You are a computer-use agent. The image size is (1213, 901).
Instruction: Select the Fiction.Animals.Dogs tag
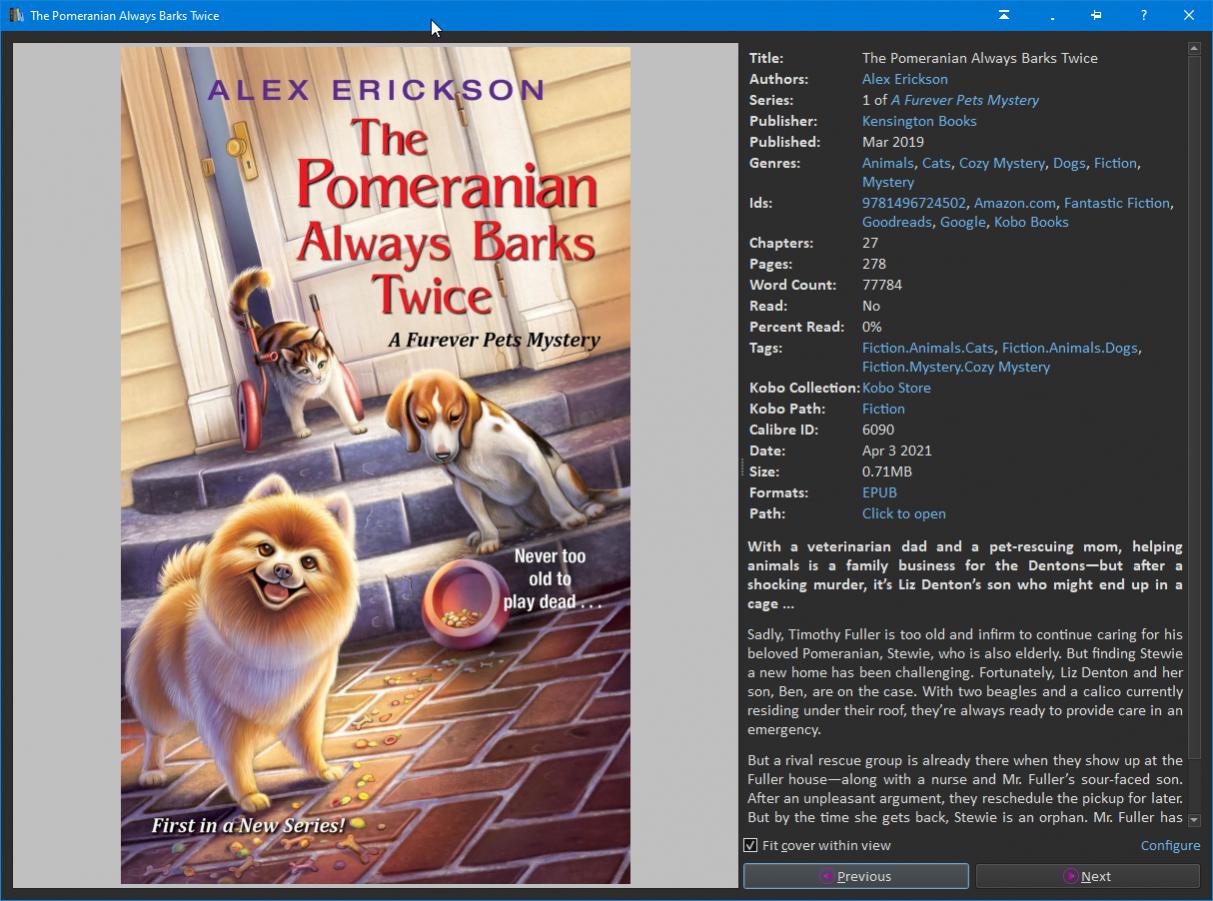point(1069,348)
